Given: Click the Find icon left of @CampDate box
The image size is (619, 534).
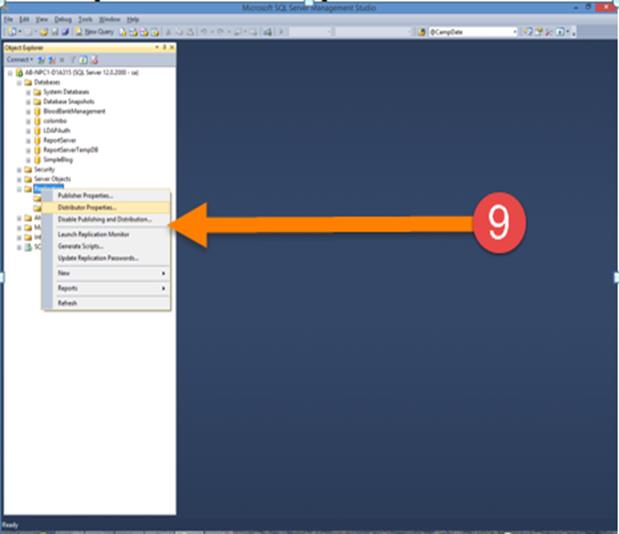Looking at the screenshot, I should pyautogui.click(x=422, y=32).
